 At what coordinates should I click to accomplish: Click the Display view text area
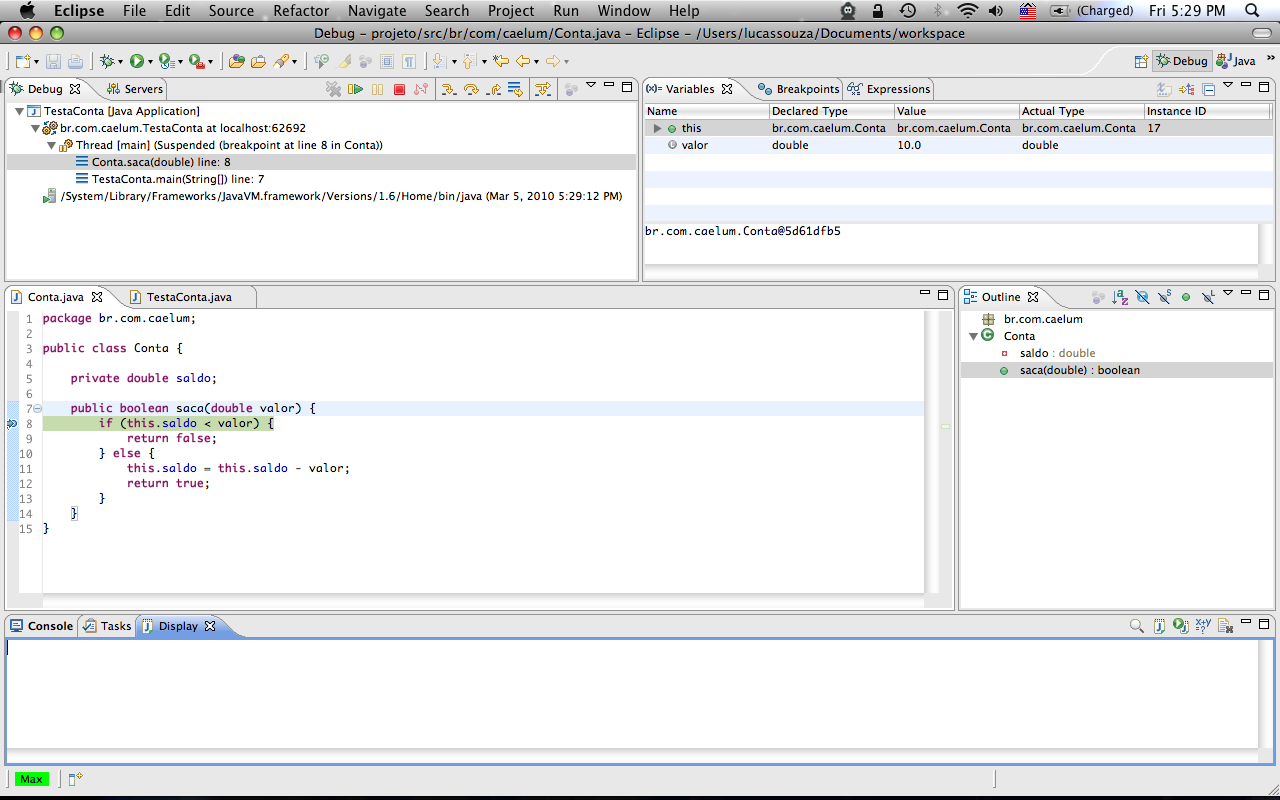tap(632, 693)
